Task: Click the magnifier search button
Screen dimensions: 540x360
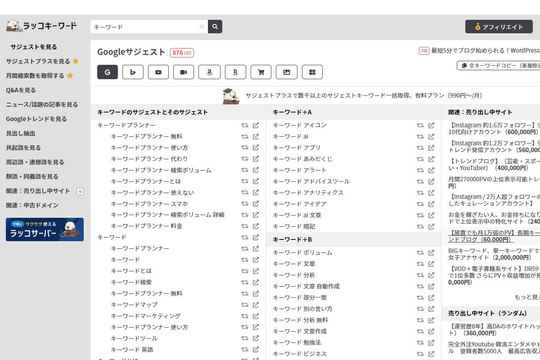Action: click(215, 27)
